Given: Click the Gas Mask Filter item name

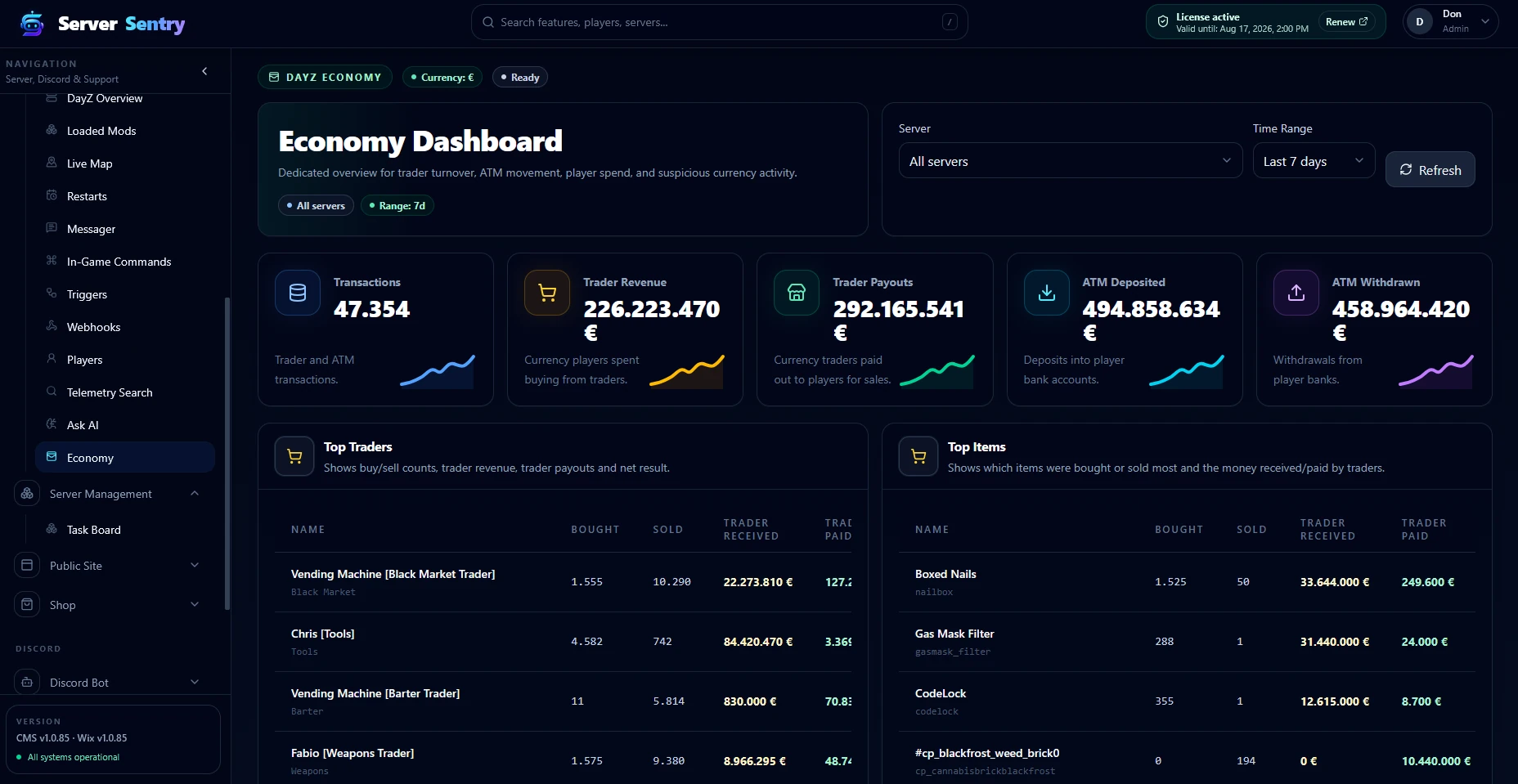Looking at the screenshot, I should click(x=954, y=634).
